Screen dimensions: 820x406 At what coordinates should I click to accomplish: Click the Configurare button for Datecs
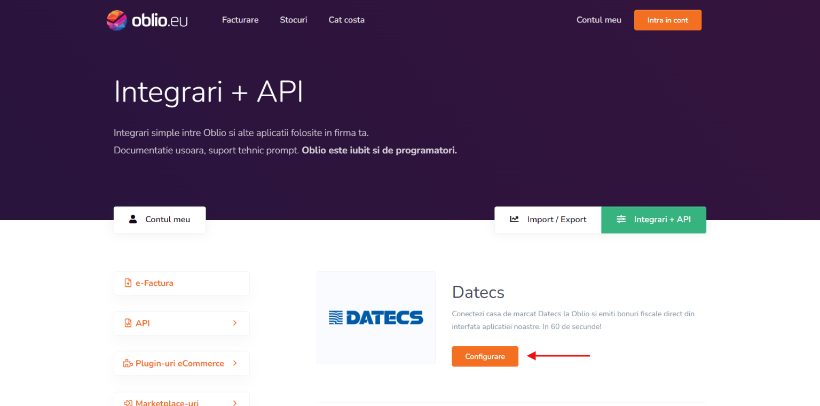[x=485, y=356]
